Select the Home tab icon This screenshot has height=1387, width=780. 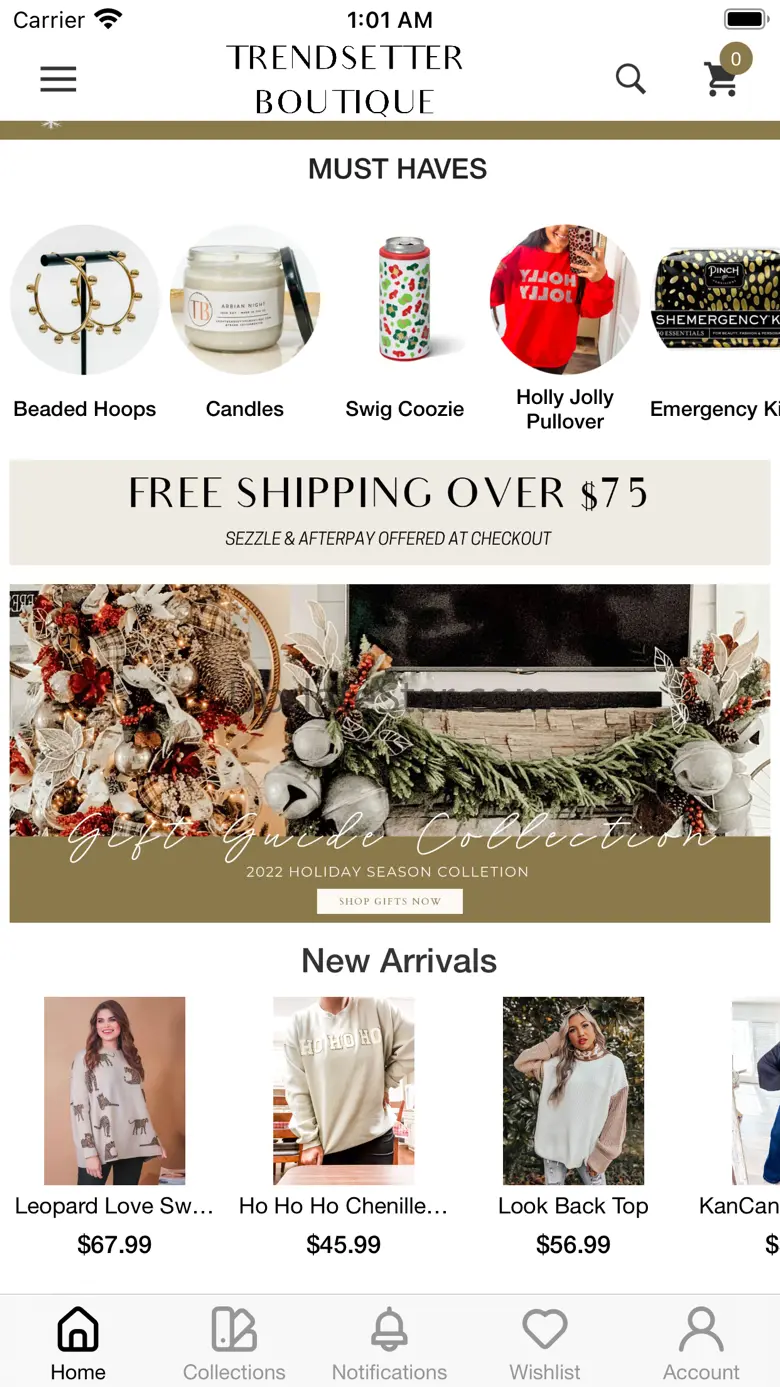[x=78, y=1343]
